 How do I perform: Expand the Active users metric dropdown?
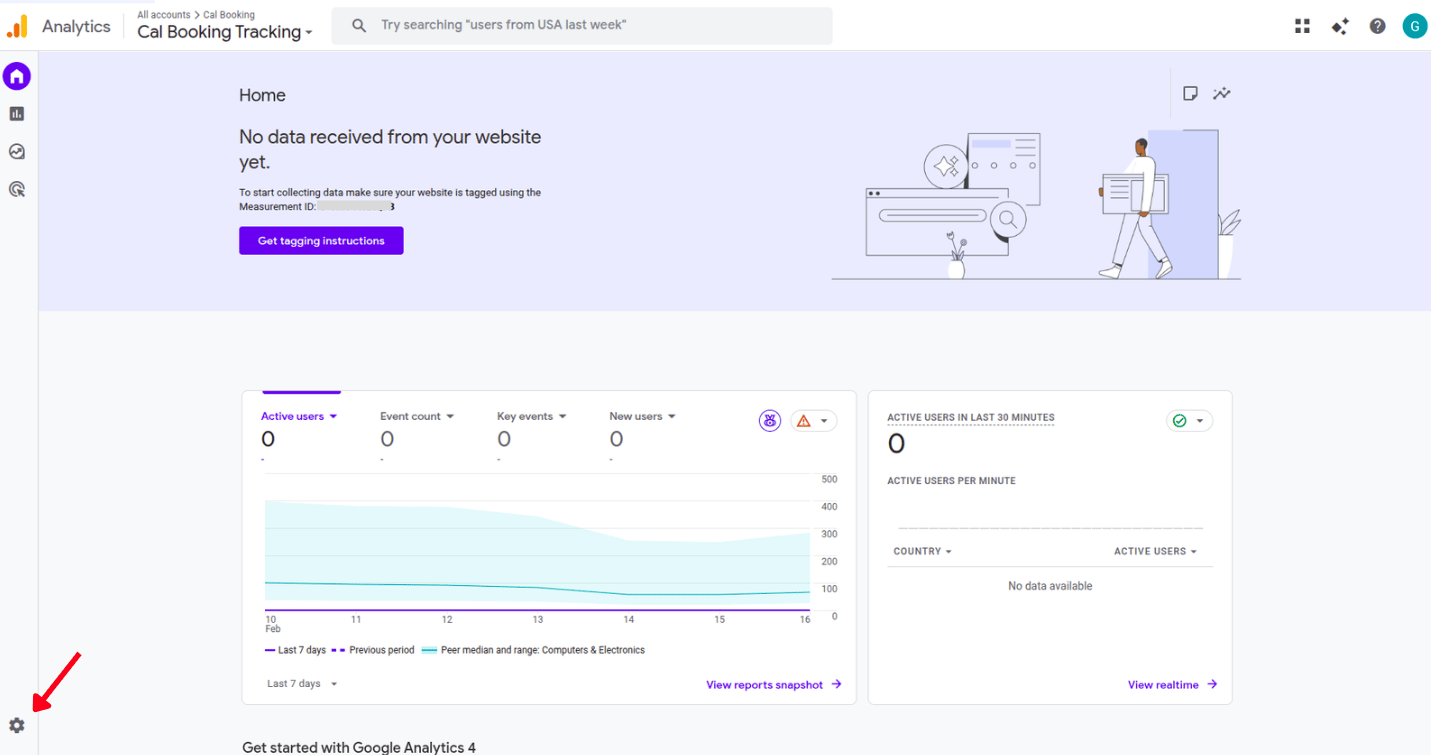[299, 416]
